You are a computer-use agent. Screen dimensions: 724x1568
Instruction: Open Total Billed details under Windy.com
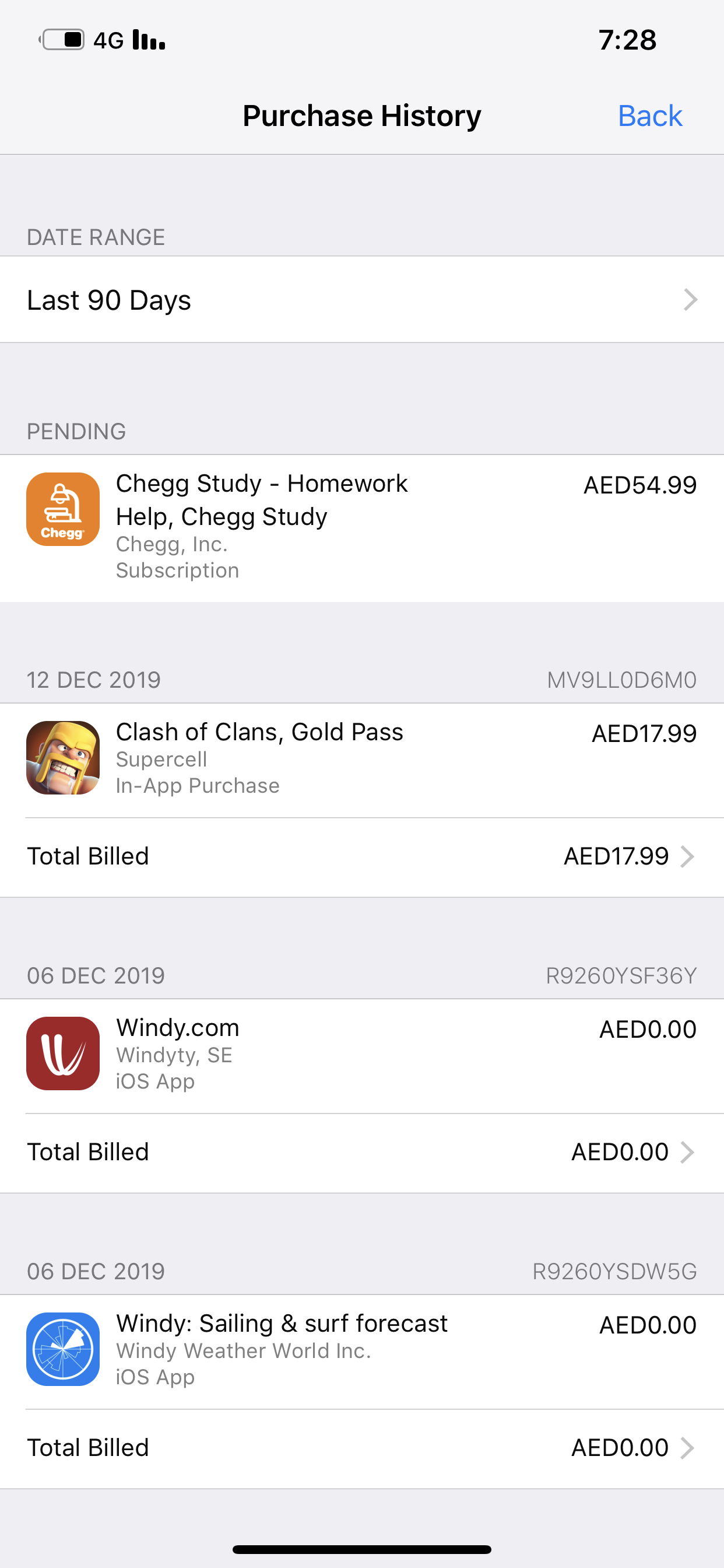tap(361, 1152)
